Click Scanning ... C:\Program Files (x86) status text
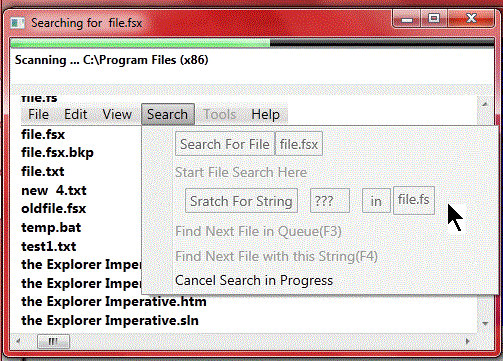The image size is (503, 361). (112, 60)
